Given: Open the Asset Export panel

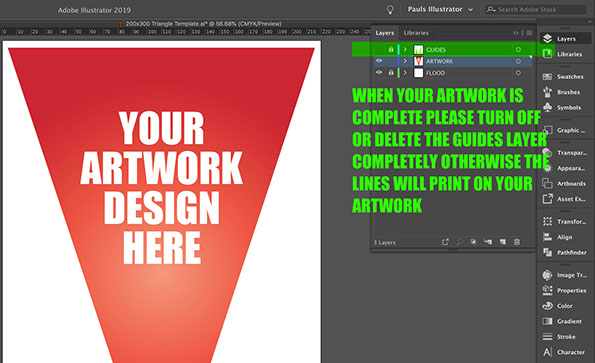Looking at the screenshot, I should pos(565,199).
